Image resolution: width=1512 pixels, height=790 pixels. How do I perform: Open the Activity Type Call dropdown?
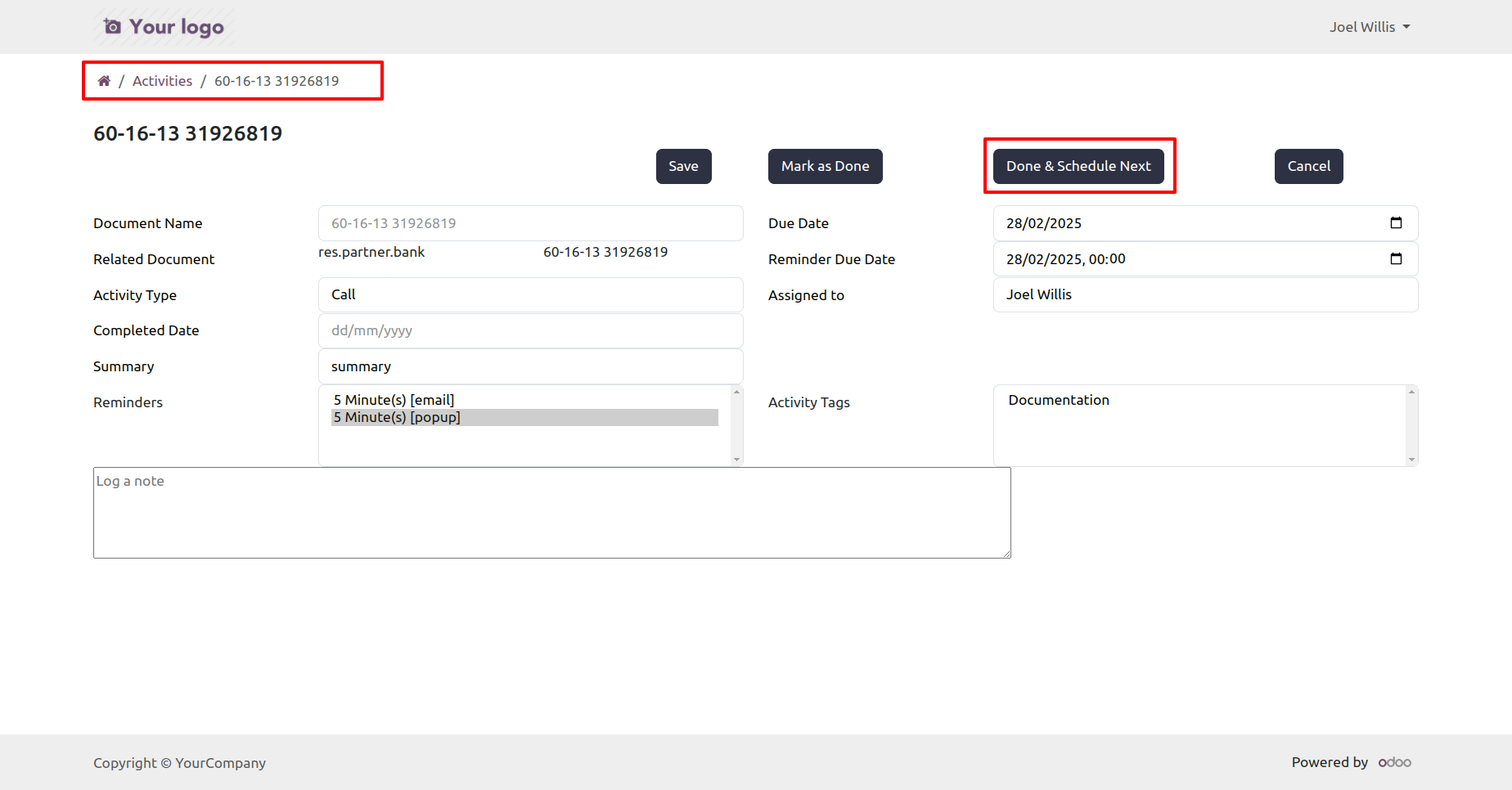click(530, 294)
